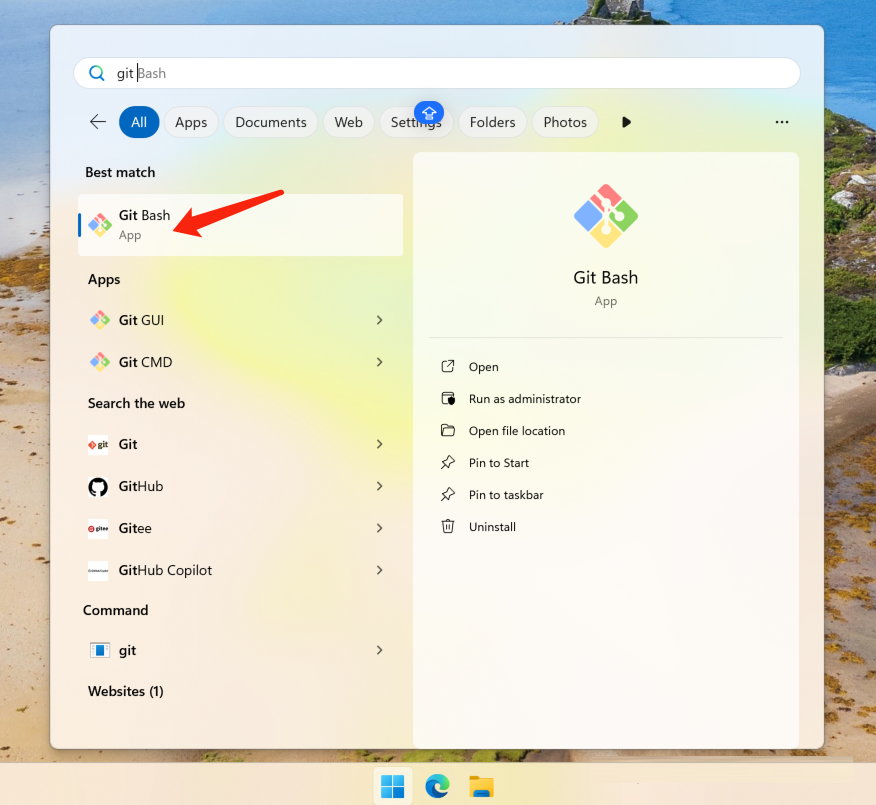Choose Pin to taskbar

point(506,495)
